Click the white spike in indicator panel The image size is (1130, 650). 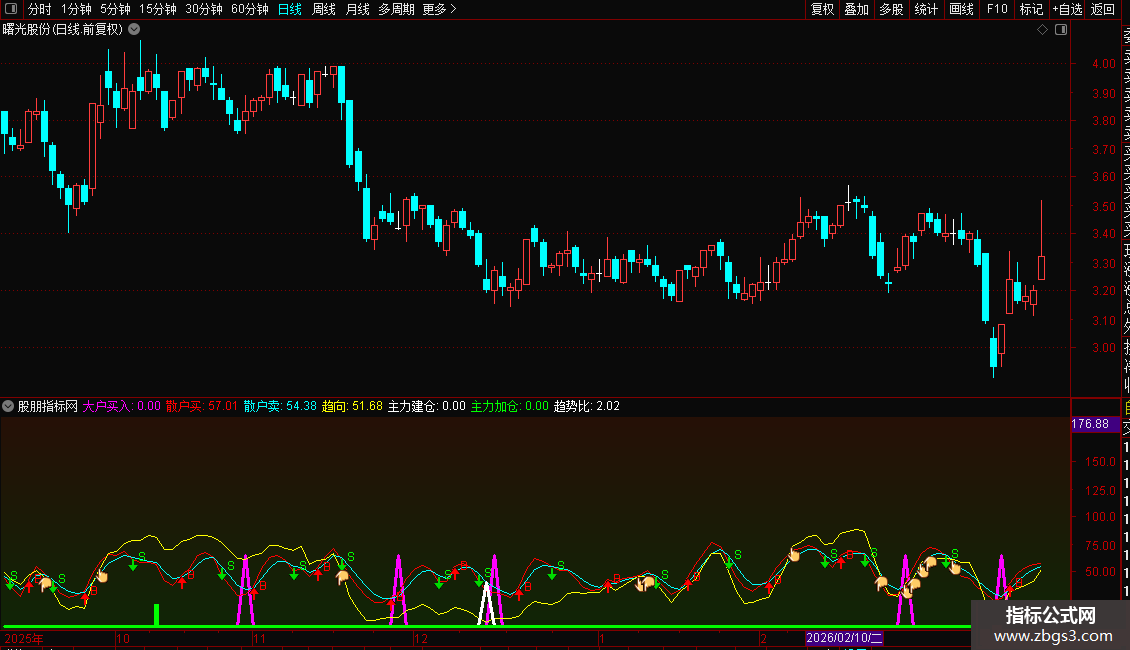pos(486,604)
